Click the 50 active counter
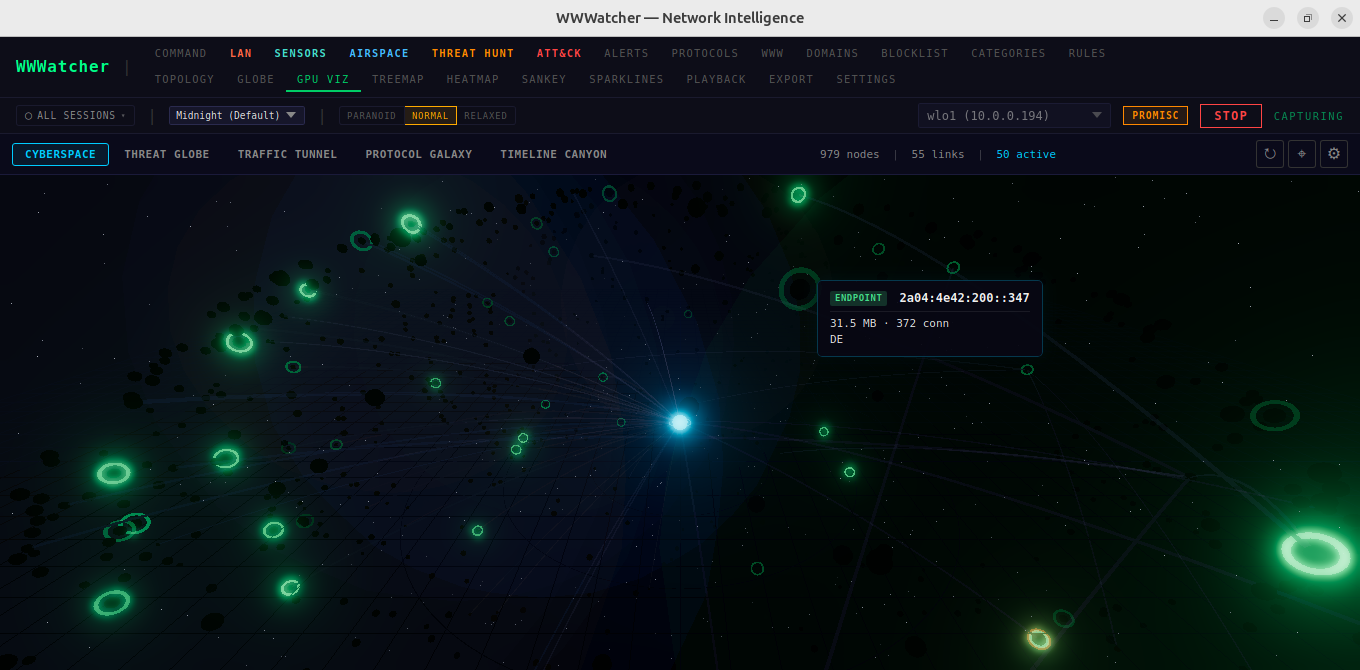This screenshot has width=1360, height=670. [x=1026, y=154]
